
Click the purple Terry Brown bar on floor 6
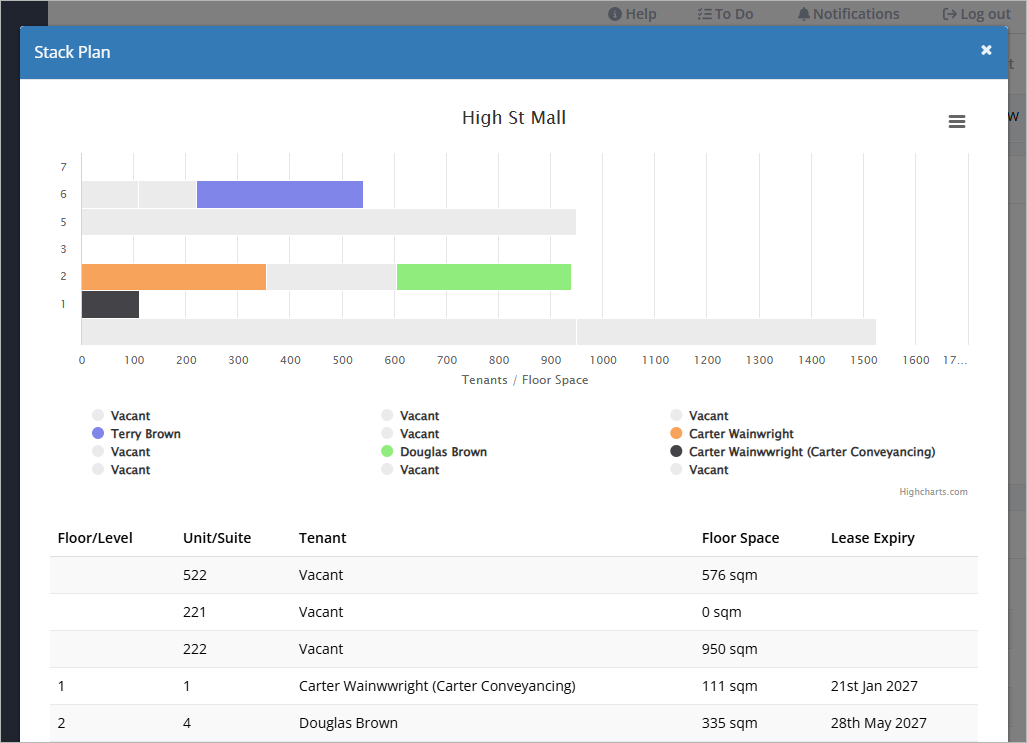click(280, 195)
